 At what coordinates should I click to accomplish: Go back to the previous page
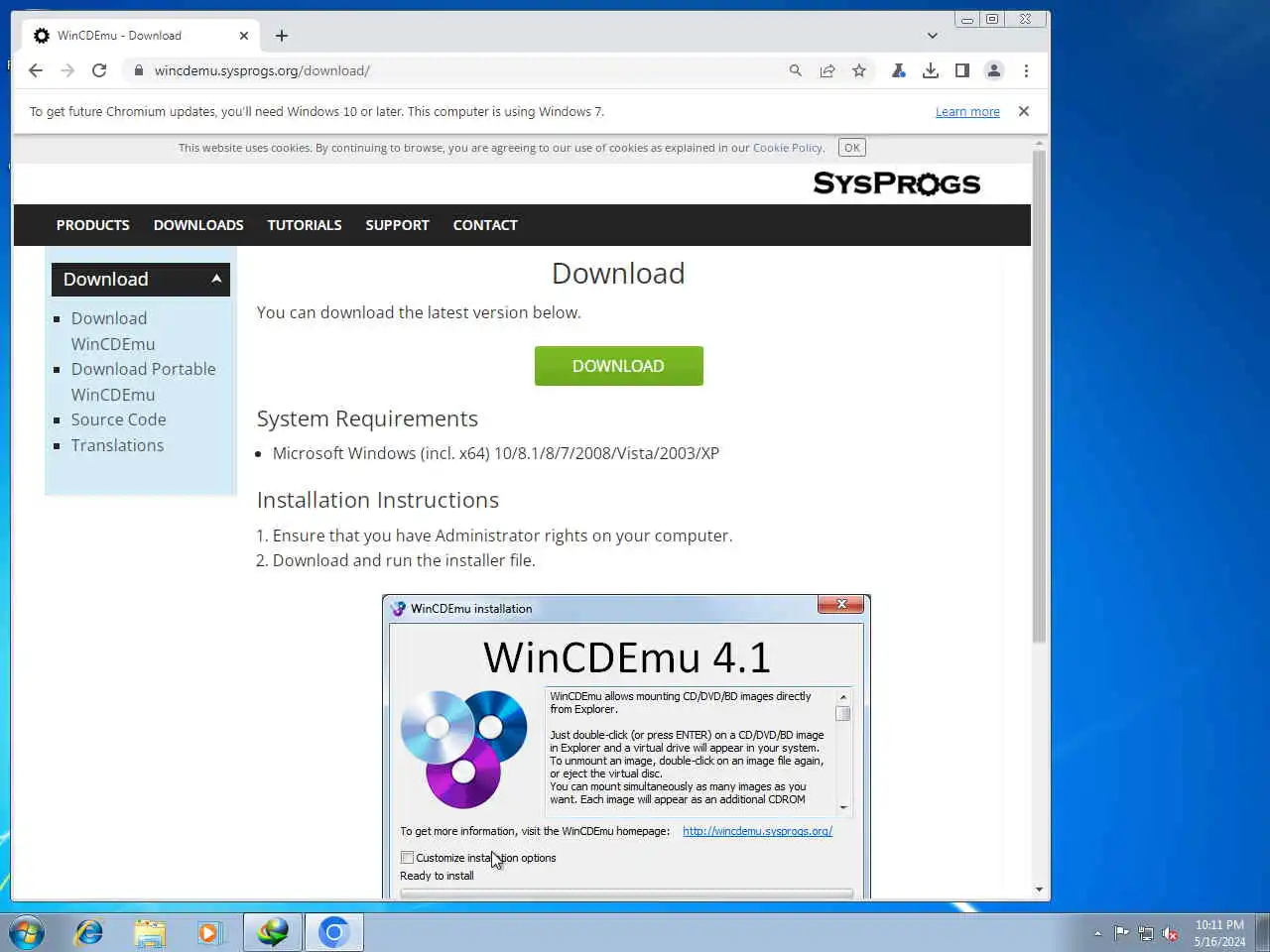pos(36,70)
